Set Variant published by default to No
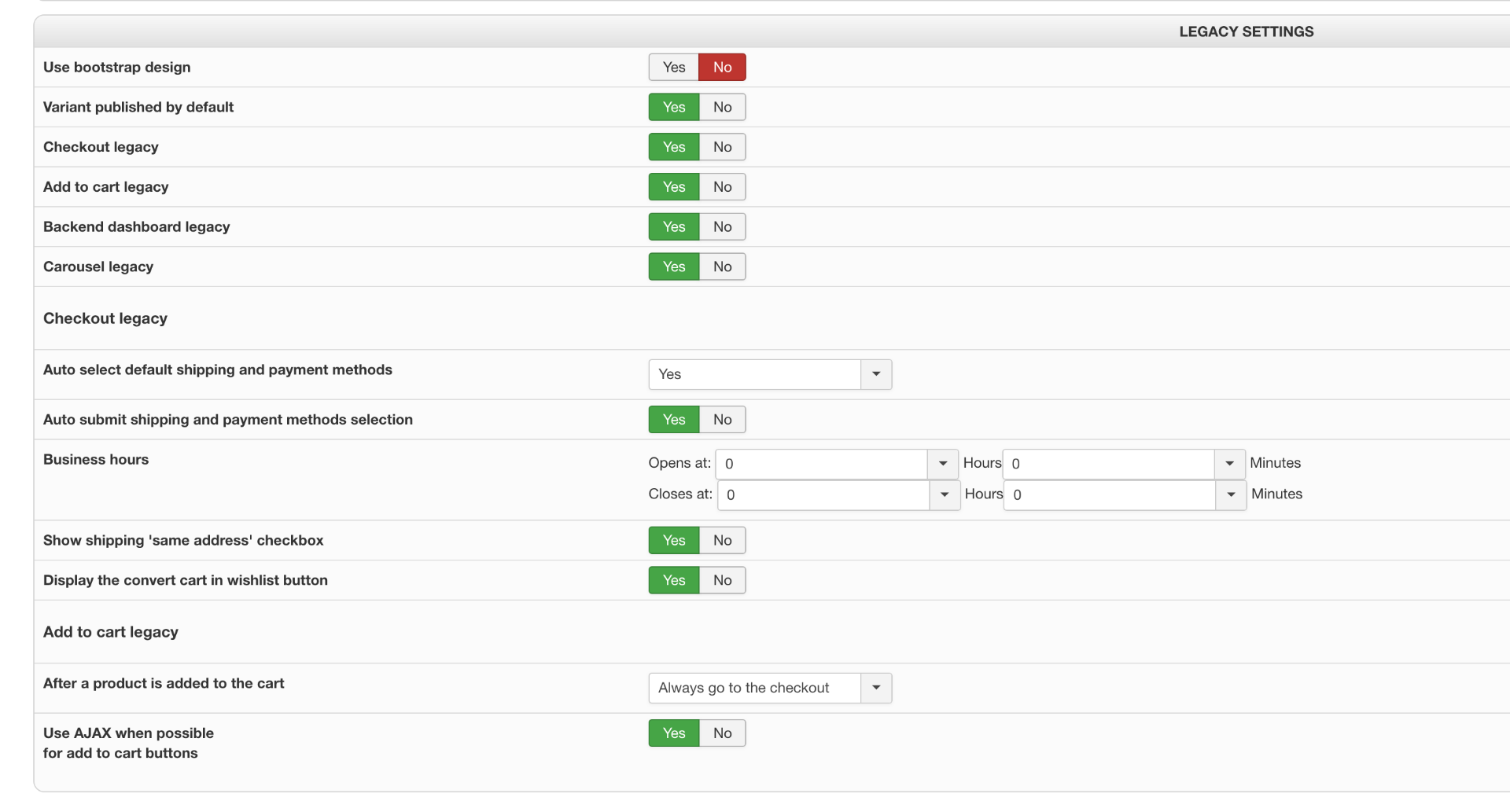 point(722,107)
